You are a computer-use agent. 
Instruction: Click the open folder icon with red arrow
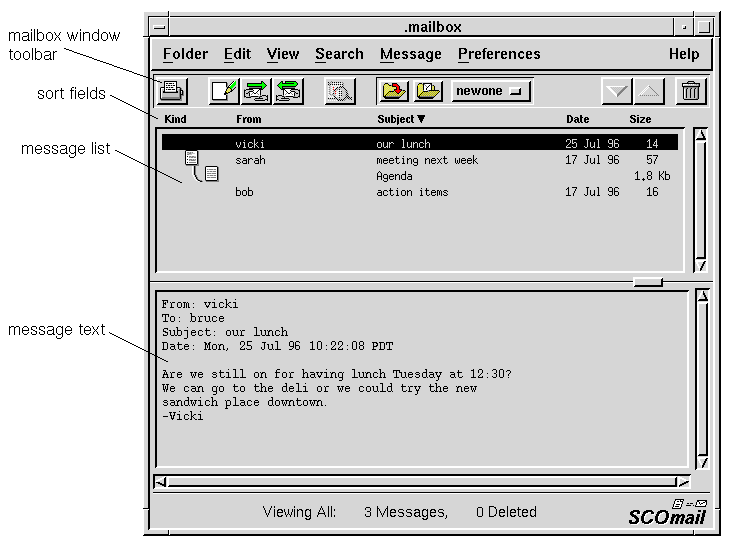click(x=394, y=92)
